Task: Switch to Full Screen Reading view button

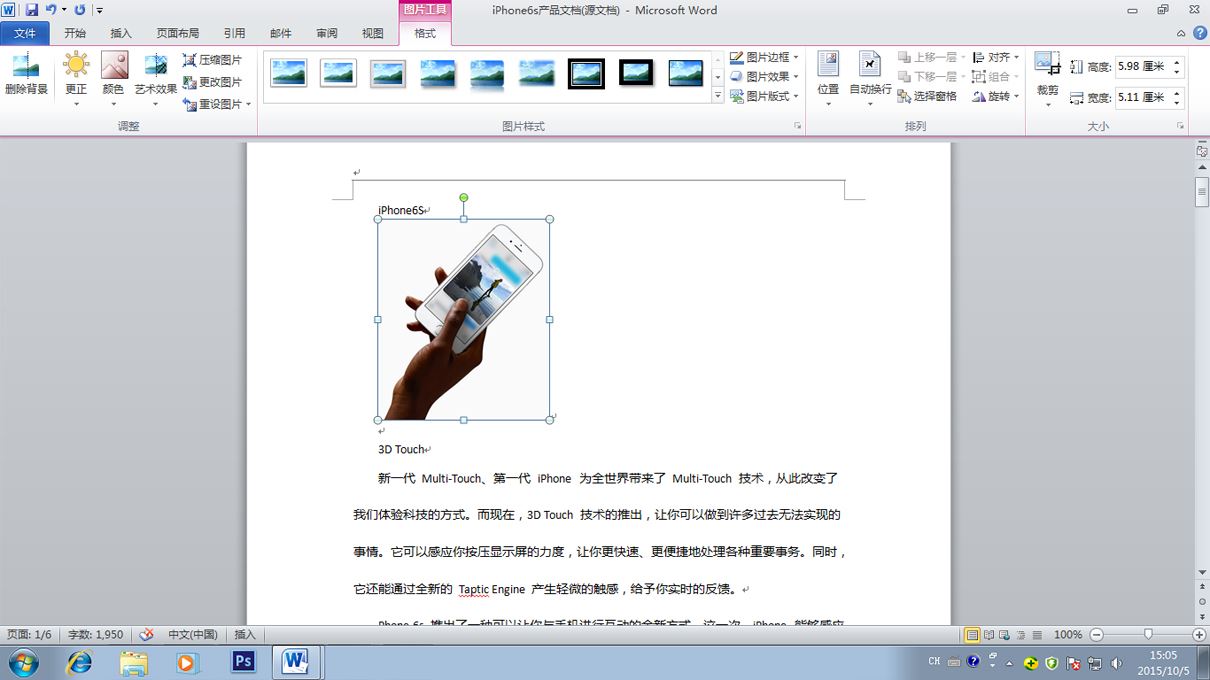Action: point(989,635)
